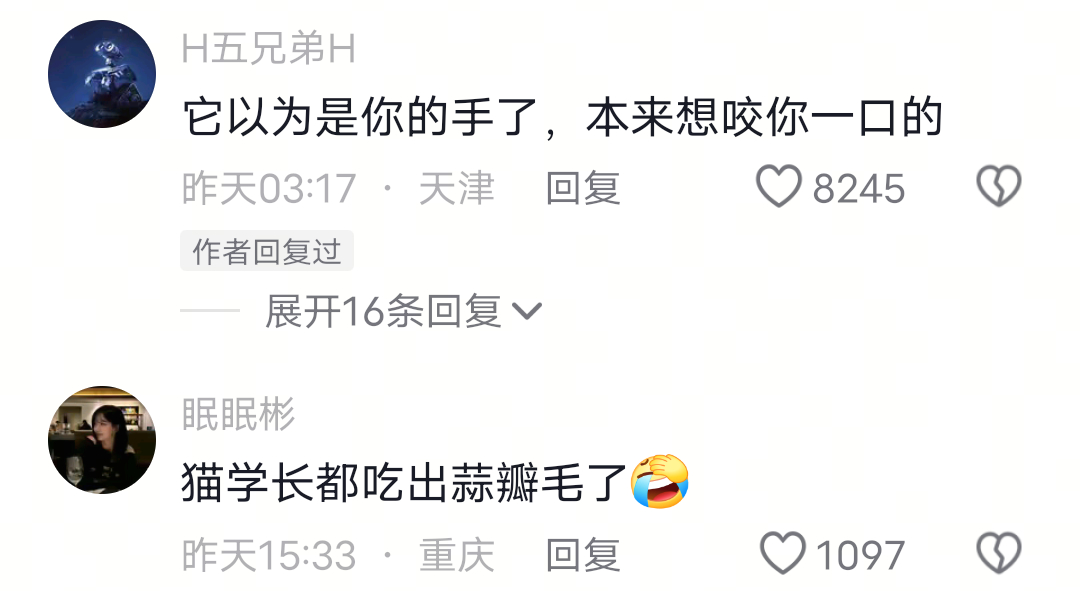Viewport: 1080px width, 591px height.
Task: Select the comment text 它以为是你的手了
Action: (360, 117)
